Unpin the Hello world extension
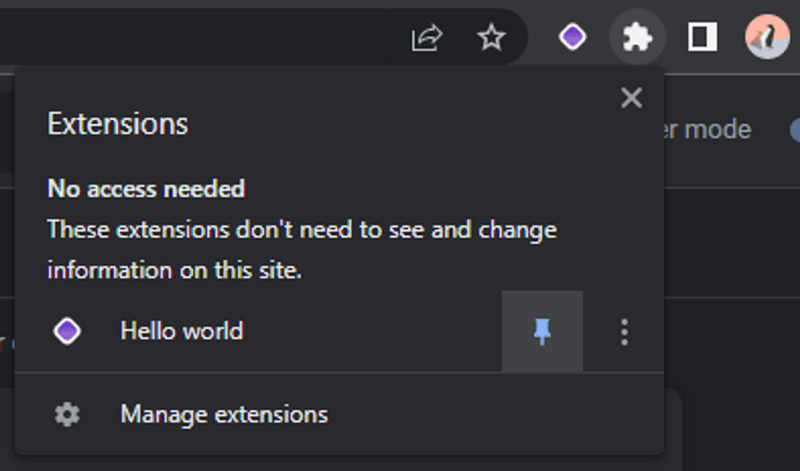This screenshot has height=471, width=800. tap(542, 331)
